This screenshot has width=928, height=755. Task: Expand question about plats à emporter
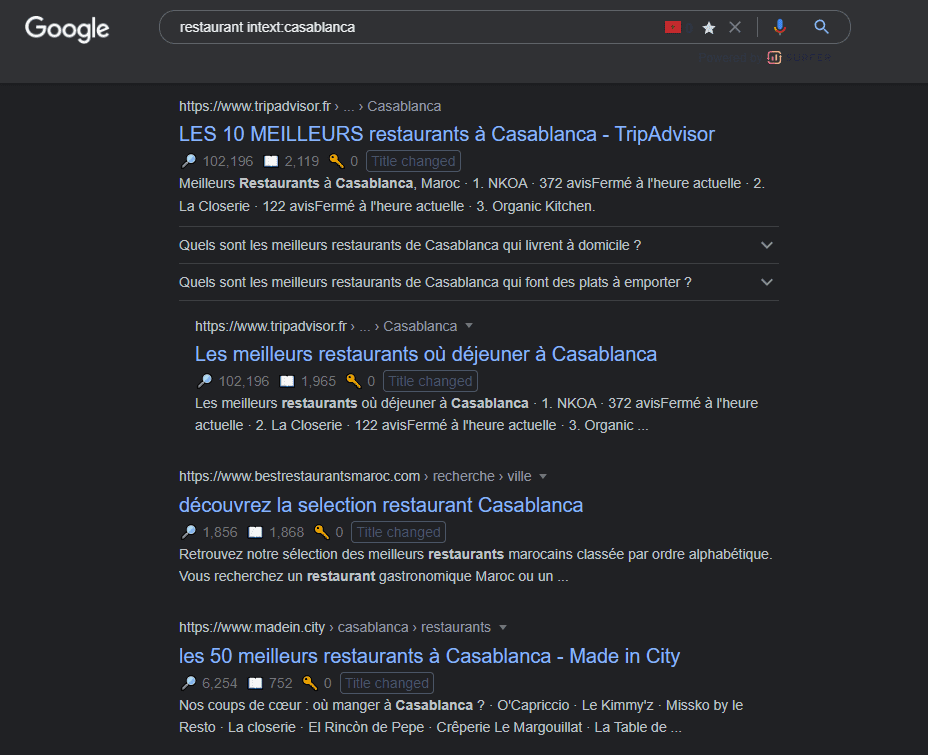pyautogui.click(x=767, y=282)
